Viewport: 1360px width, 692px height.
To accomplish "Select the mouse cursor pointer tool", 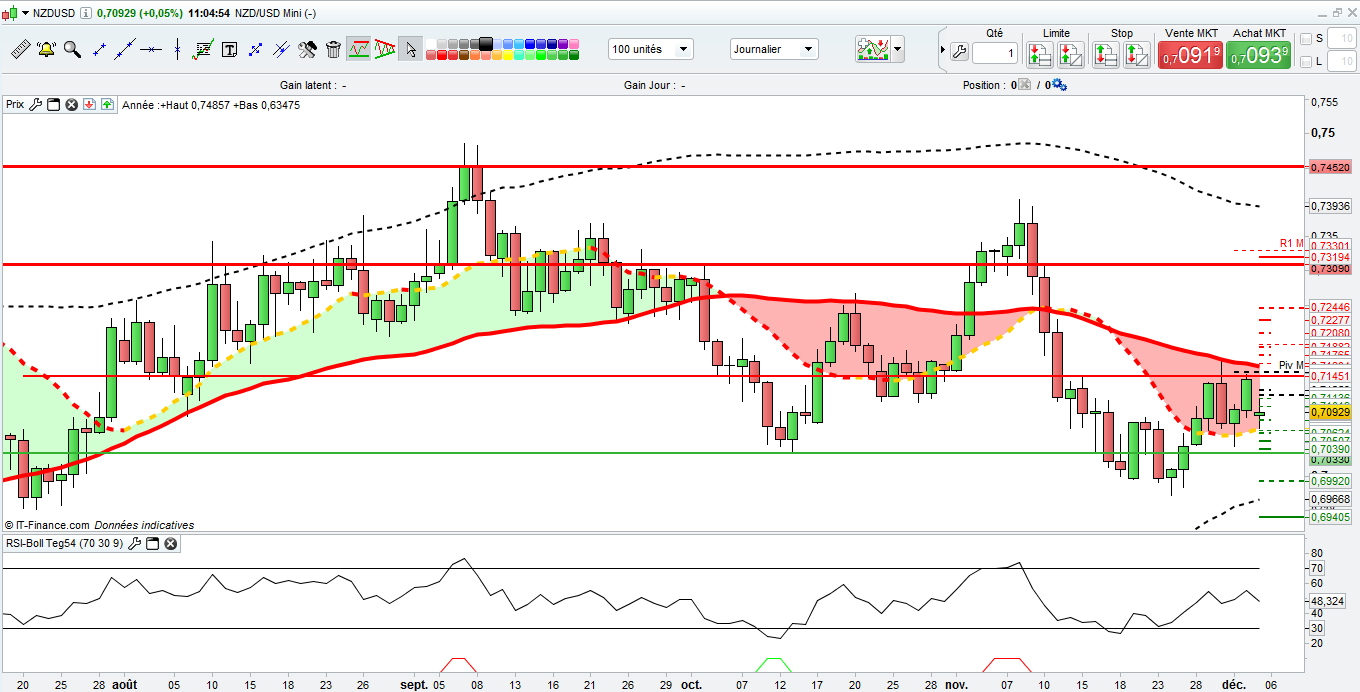I will [x=411, y=49].
